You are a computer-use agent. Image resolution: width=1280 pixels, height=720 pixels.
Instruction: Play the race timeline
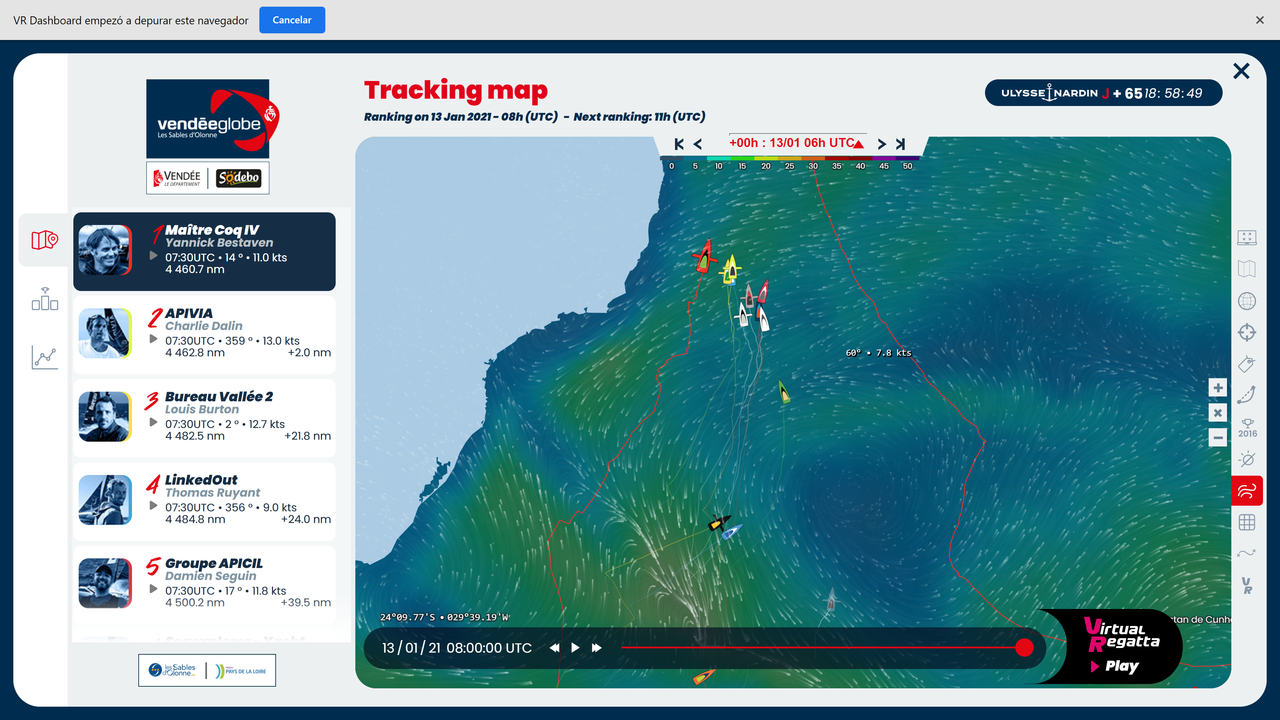click(575, 648)
